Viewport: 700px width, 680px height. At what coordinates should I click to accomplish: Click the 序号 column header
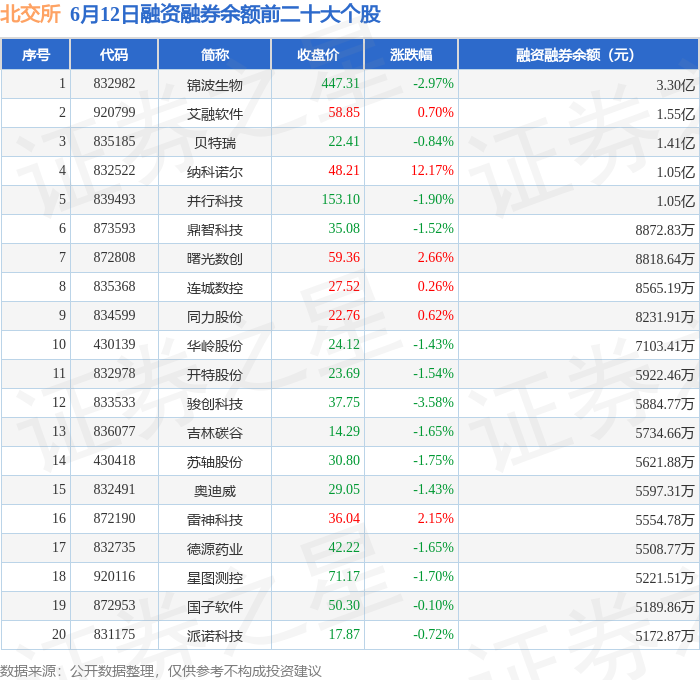click(36, 54)
